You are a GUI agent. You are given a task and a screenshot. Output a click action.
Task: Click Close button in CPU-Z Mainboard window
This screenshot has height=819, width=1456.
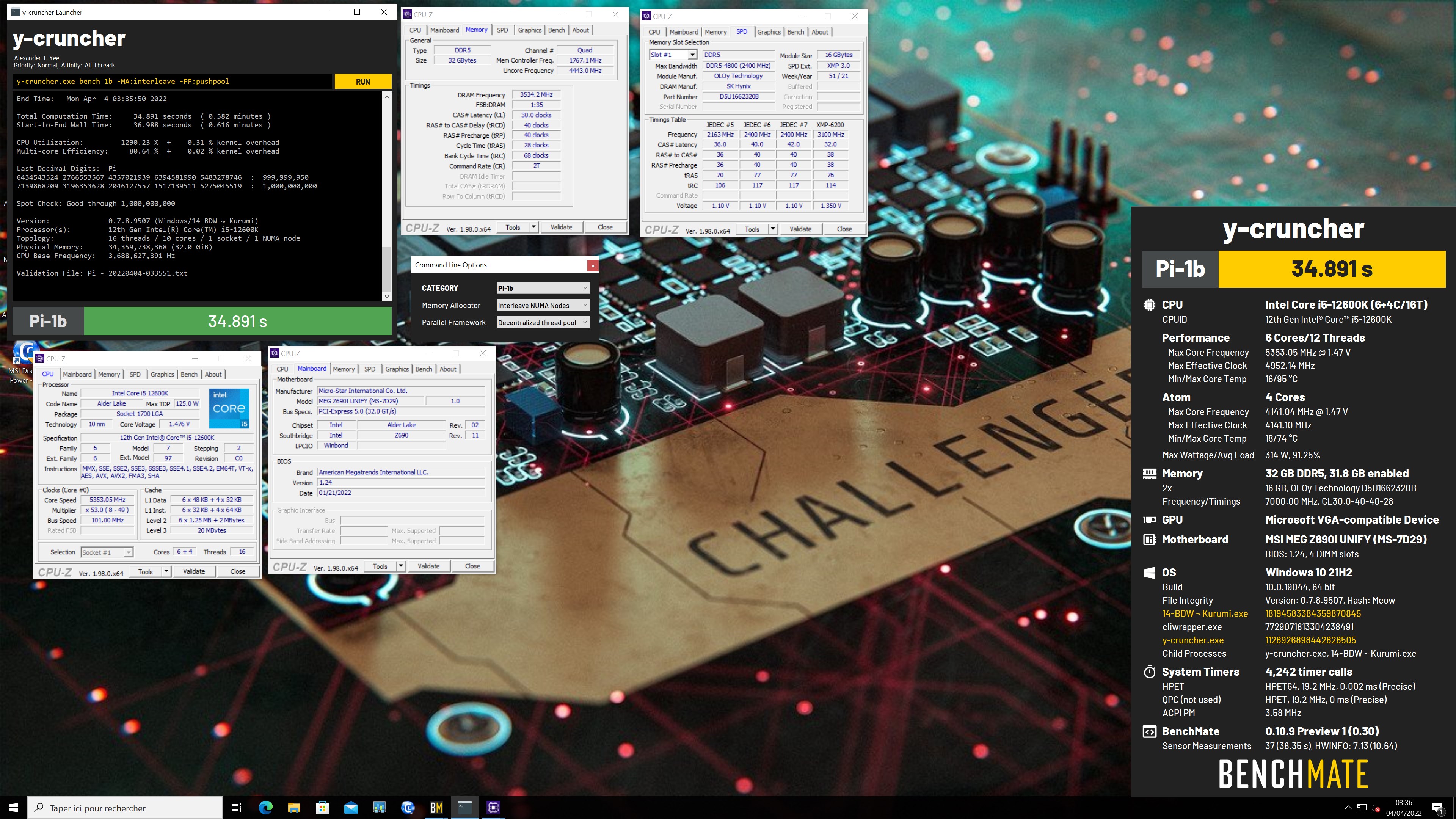tap(472, 566)
